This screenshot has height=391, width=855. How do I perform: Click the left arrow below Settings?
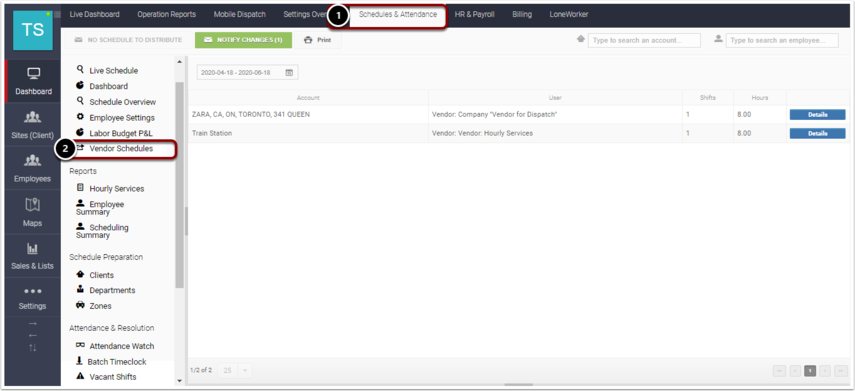pos(33,335)
